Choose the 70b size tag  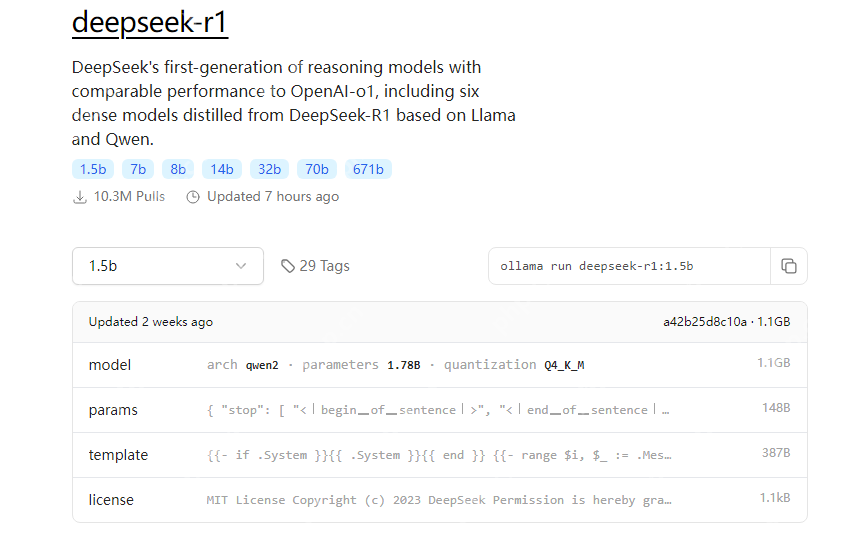pos(317,170)
